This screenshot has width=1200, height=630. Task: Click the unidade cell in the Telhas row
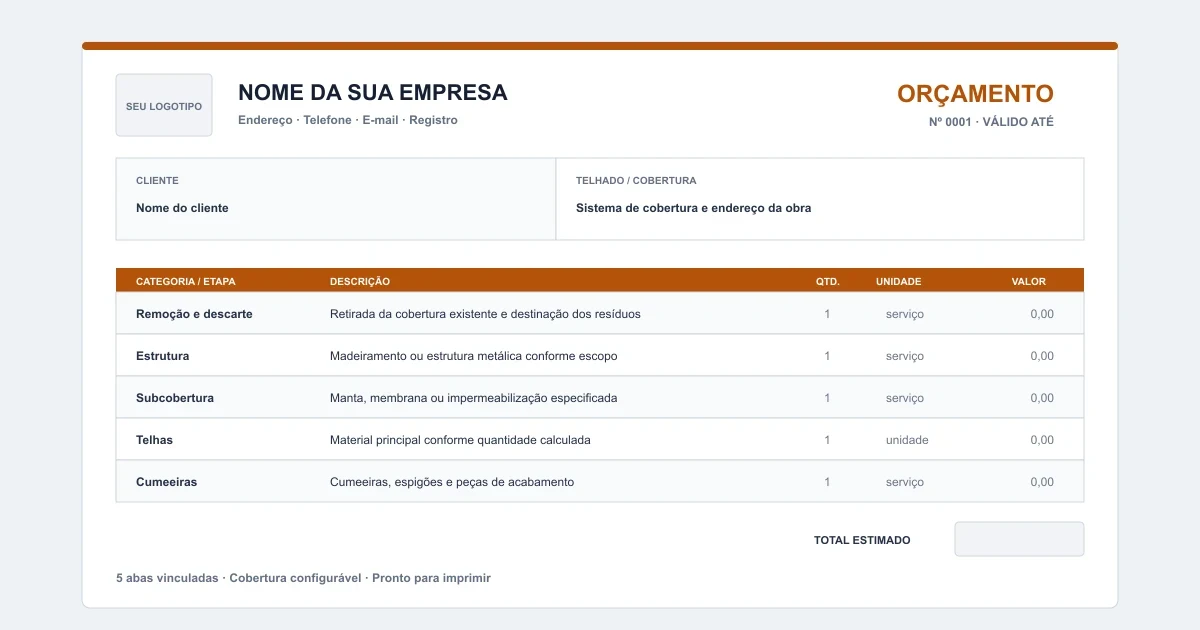coord(907,440)
